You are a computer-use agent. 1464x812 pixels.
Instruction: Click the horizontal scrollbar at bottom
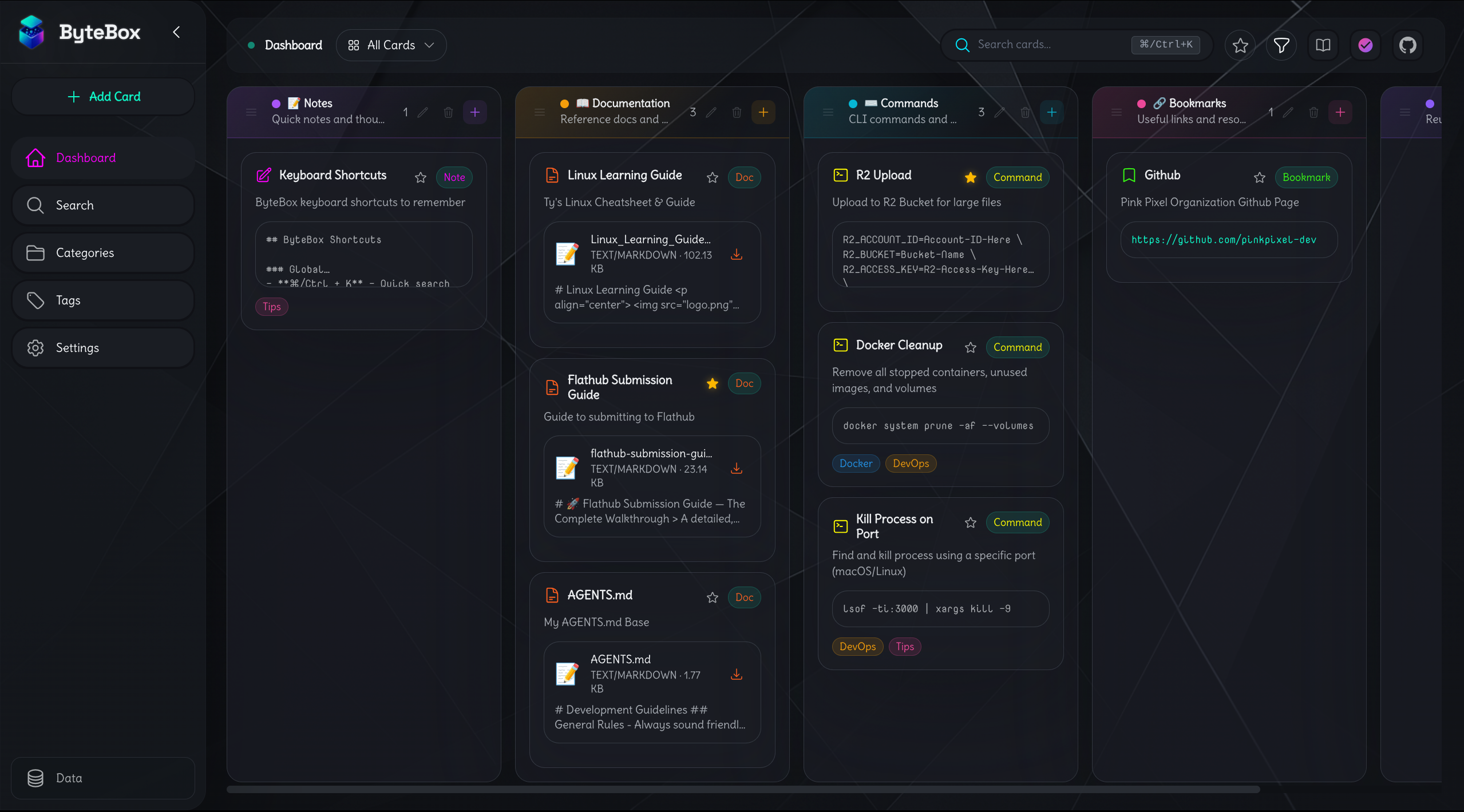pos(743,789)
